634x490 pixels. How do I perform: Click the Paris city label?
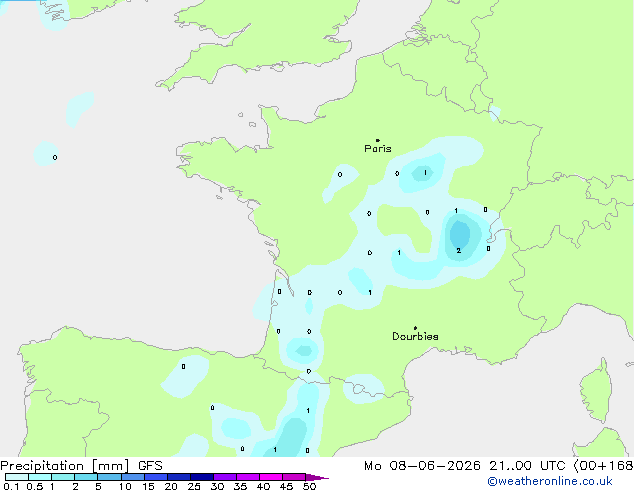378,148
